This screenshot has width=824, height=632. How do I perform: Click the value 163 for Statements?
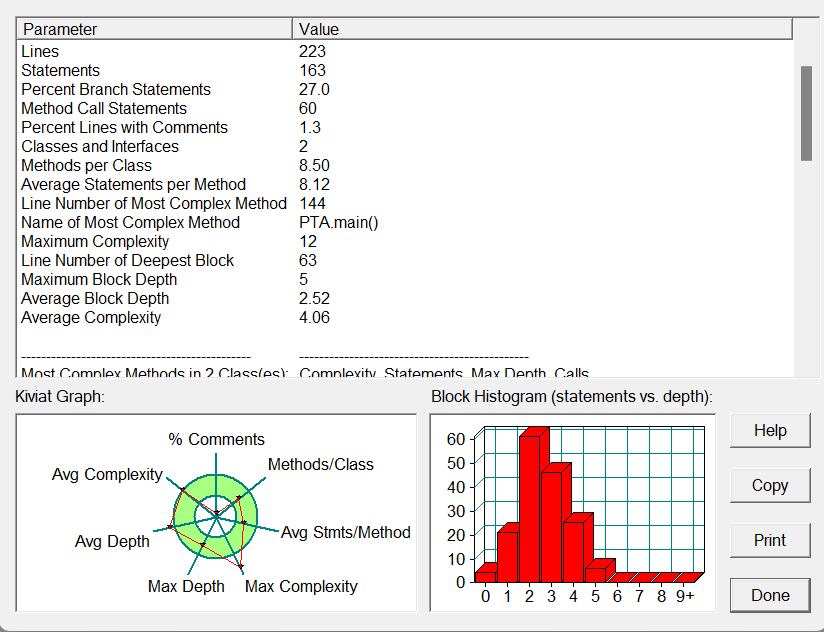312,70
